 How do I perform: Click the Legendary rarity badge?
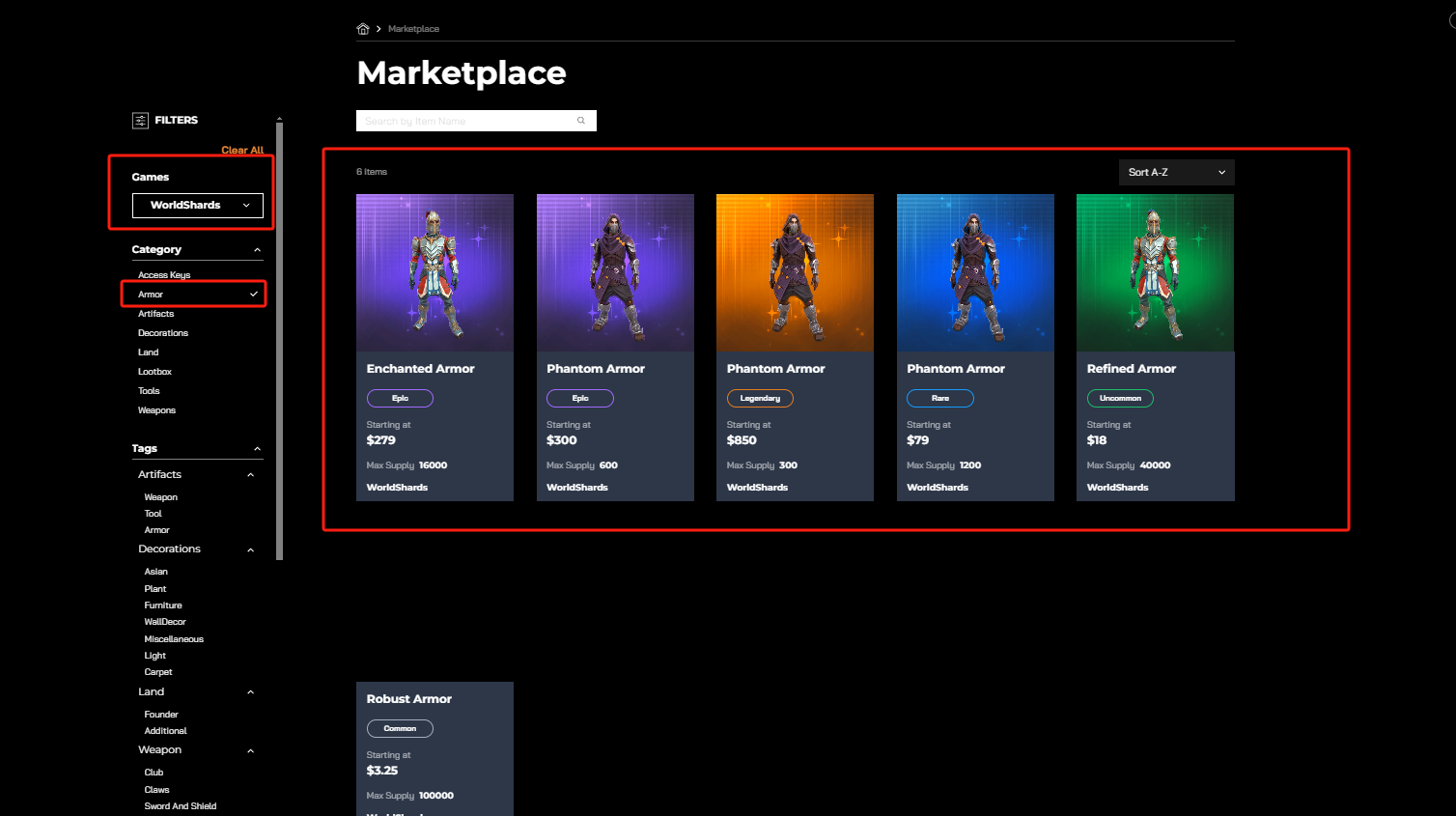(760, 398)
